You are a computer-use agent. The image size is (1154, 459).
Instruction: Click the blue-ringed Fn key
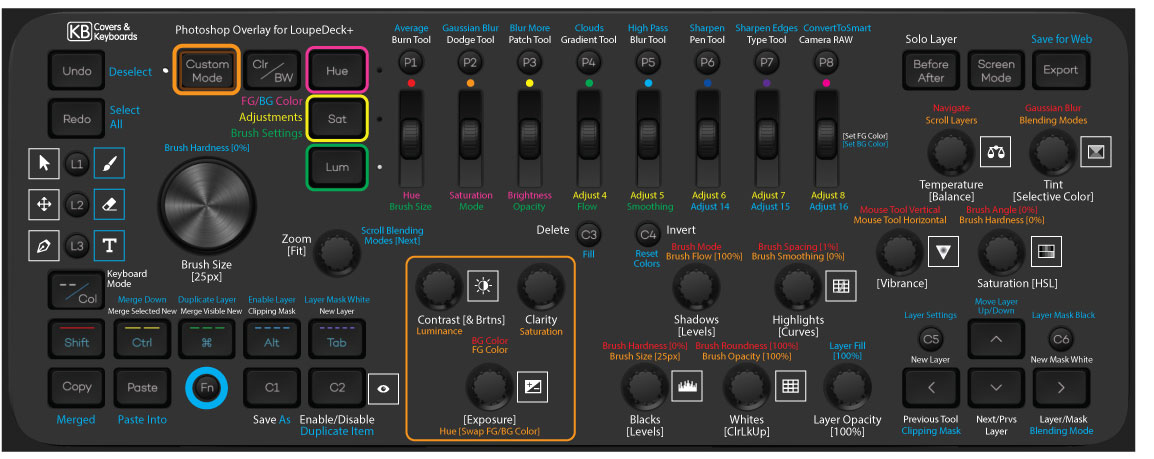click(207, 387)
